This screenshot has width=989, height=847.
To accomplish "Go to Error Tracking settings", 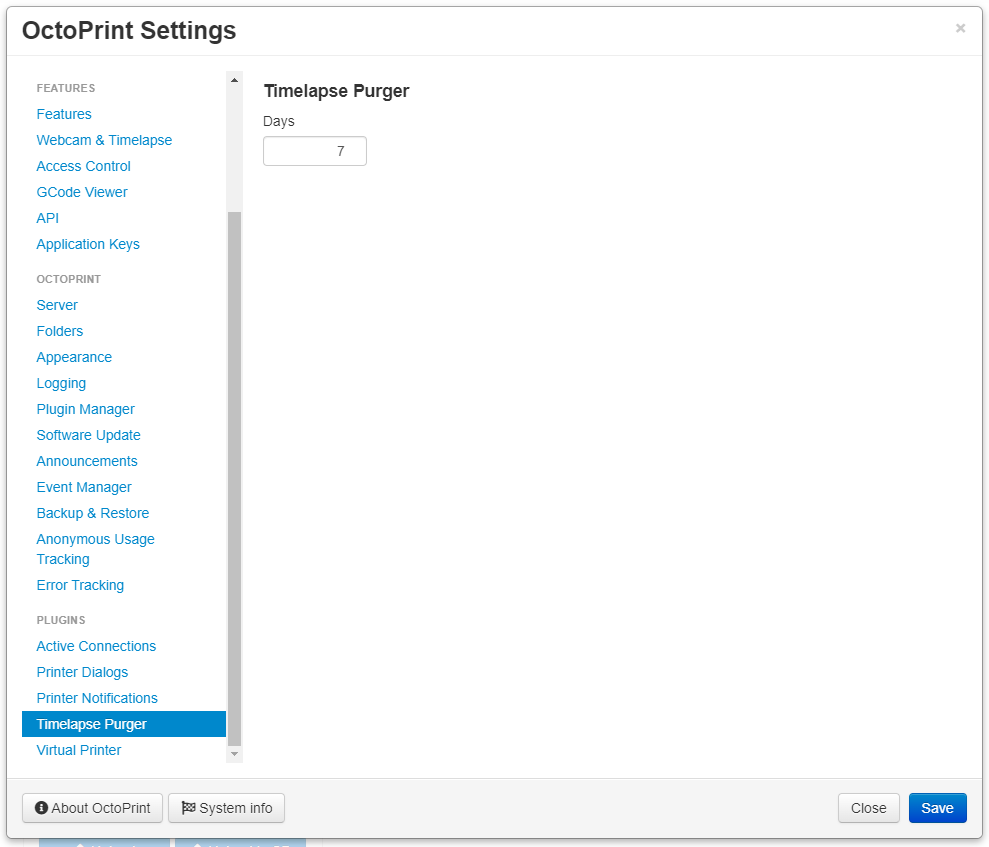I will [80, 585].
